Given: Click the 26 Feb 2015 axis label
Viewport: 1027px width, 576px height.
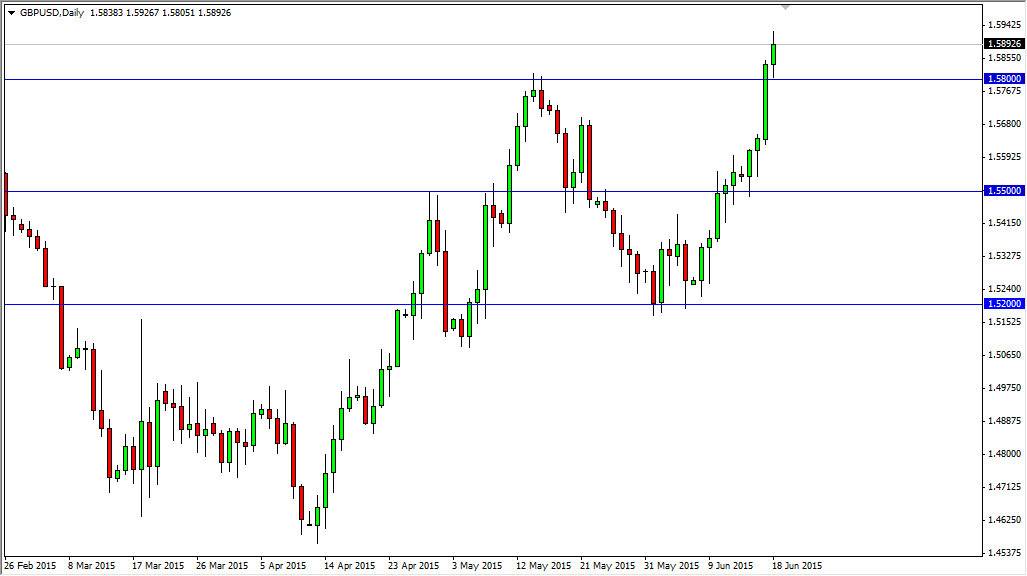Looking at the screenshot, I should click(29, 565).
